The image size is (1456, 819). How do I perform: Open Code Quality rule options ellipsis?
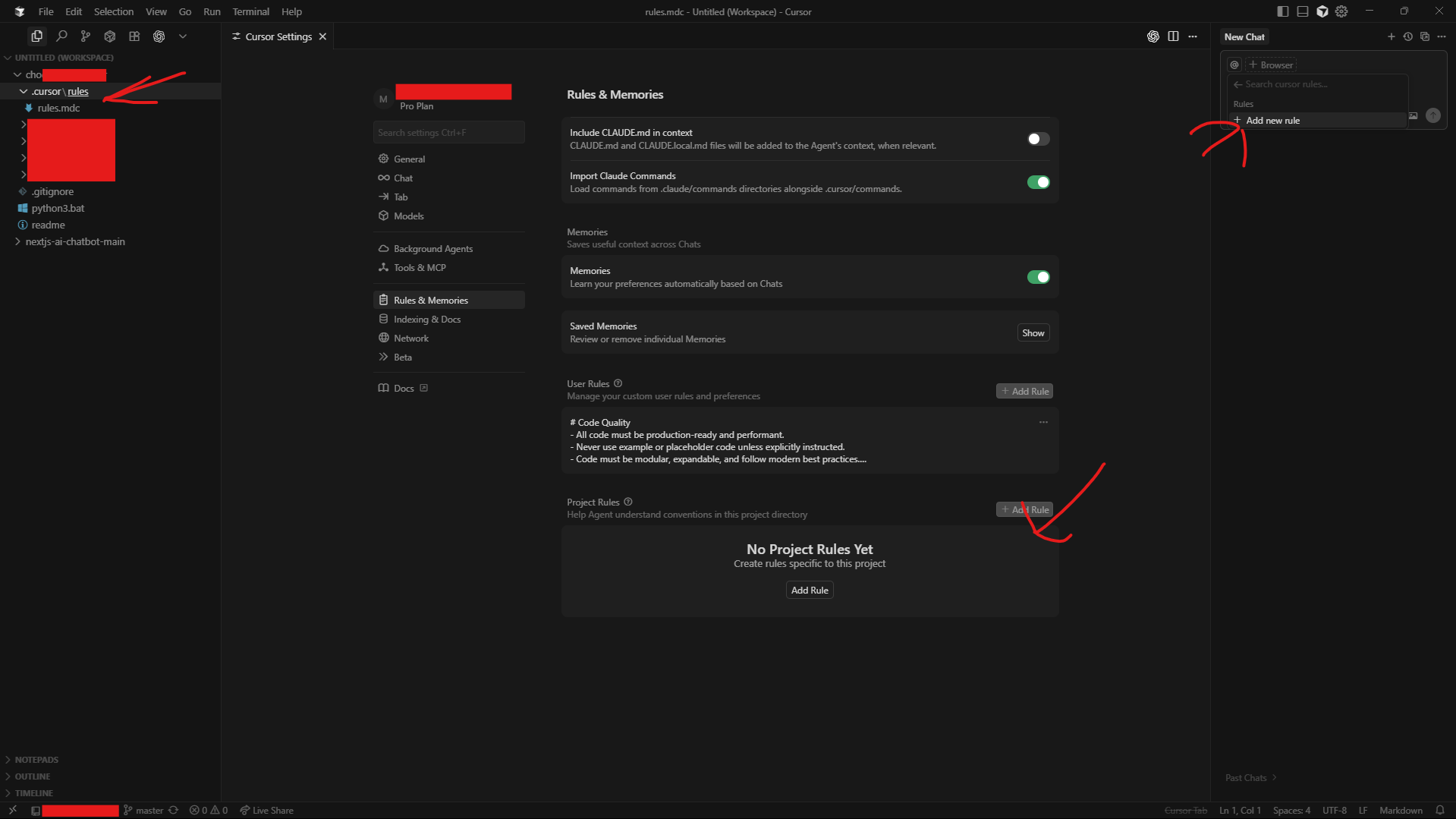(1043, 422)
